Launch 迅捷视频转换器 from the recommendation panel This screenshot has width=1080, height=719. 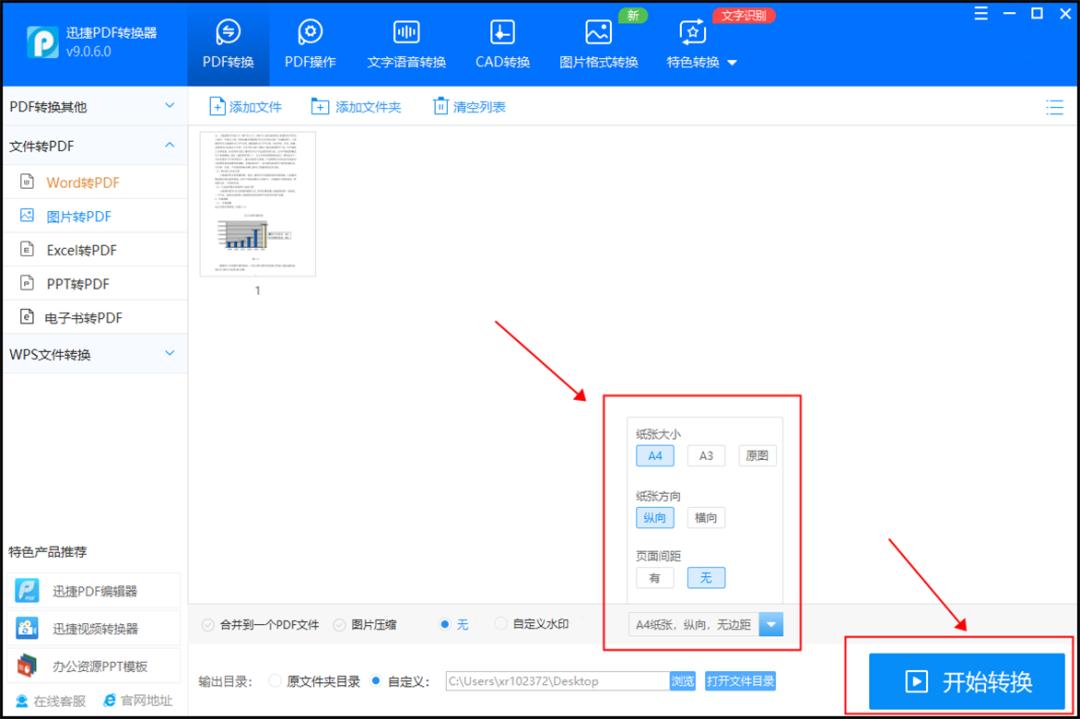pos(95,630)
